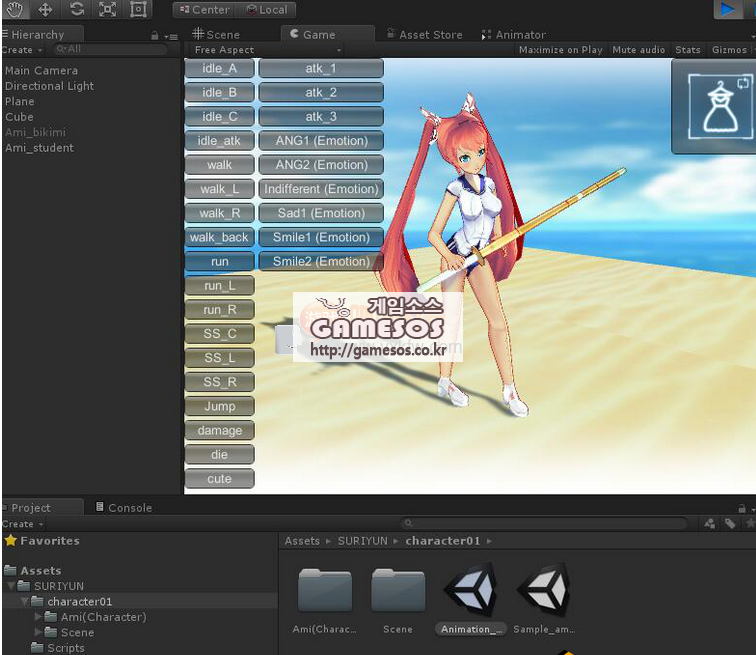Play the idle_A animation
The width and height of the screenshot is (756, 655).
(219, 68)
